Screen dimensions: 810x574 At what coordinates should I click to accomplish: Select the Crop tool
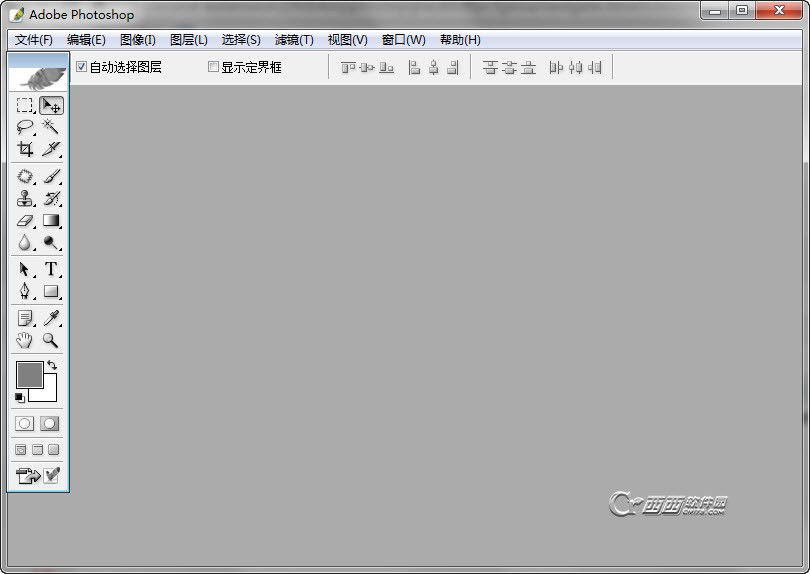click(24, 149)
